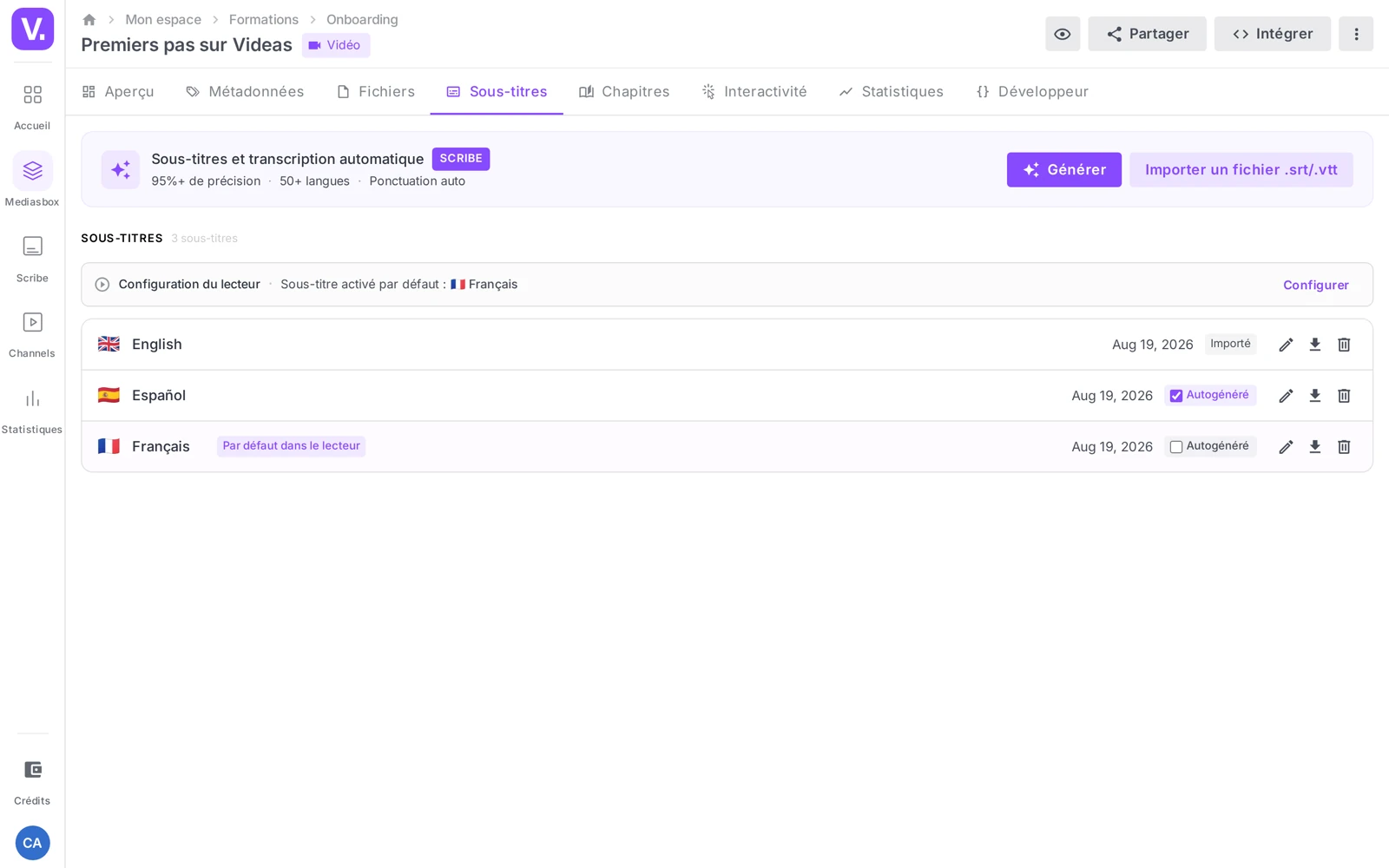Switch to the Aperçu tab

[x=118, y=92]
